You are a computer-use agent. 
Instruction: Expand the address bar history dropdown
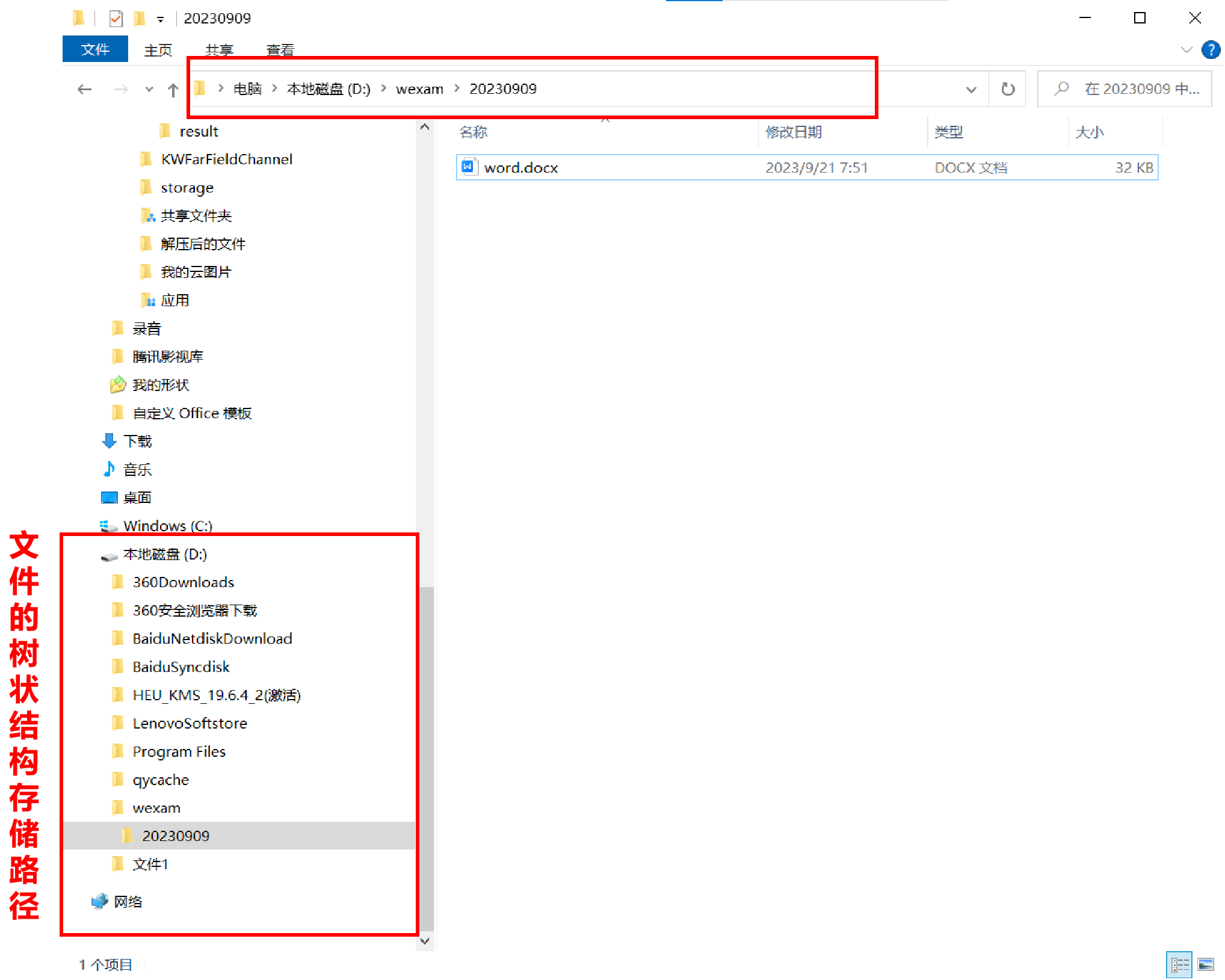(x=970, y=90)
